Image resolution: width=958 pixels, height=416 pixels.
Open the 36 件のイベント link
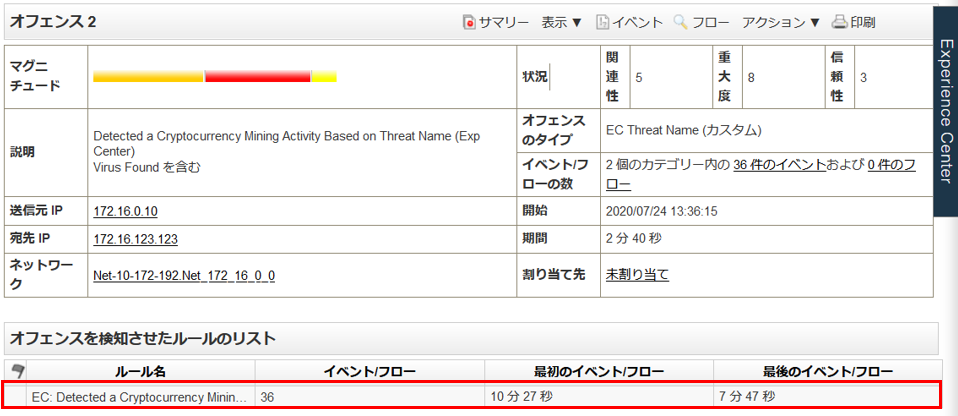tap(780, 165)
